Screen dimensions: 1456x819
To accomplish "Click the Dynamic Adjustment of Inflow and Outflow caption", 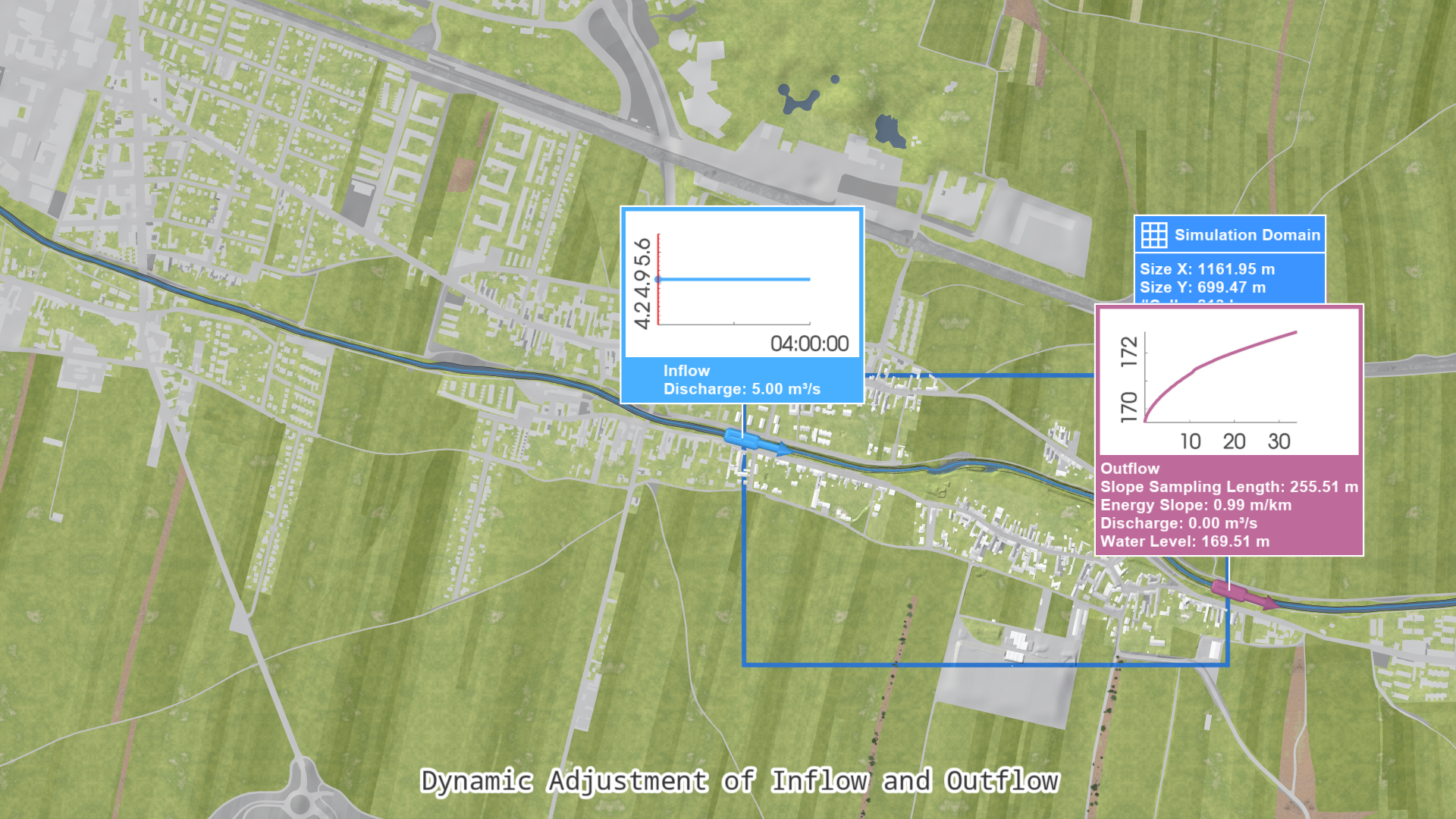I will point(739,781).
